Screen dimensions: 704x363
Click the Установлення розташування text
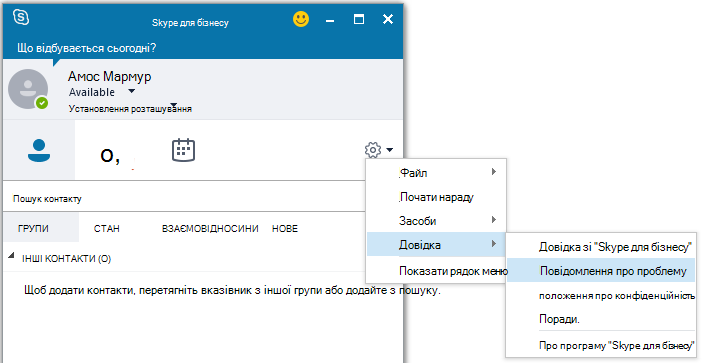coord(130,109)
